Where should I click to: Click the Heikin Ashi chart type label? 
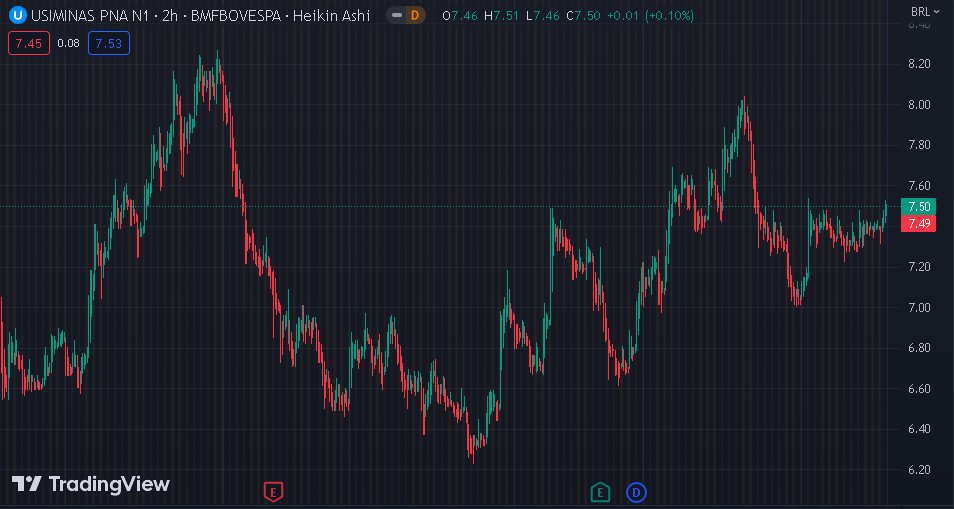coord(332,15)
